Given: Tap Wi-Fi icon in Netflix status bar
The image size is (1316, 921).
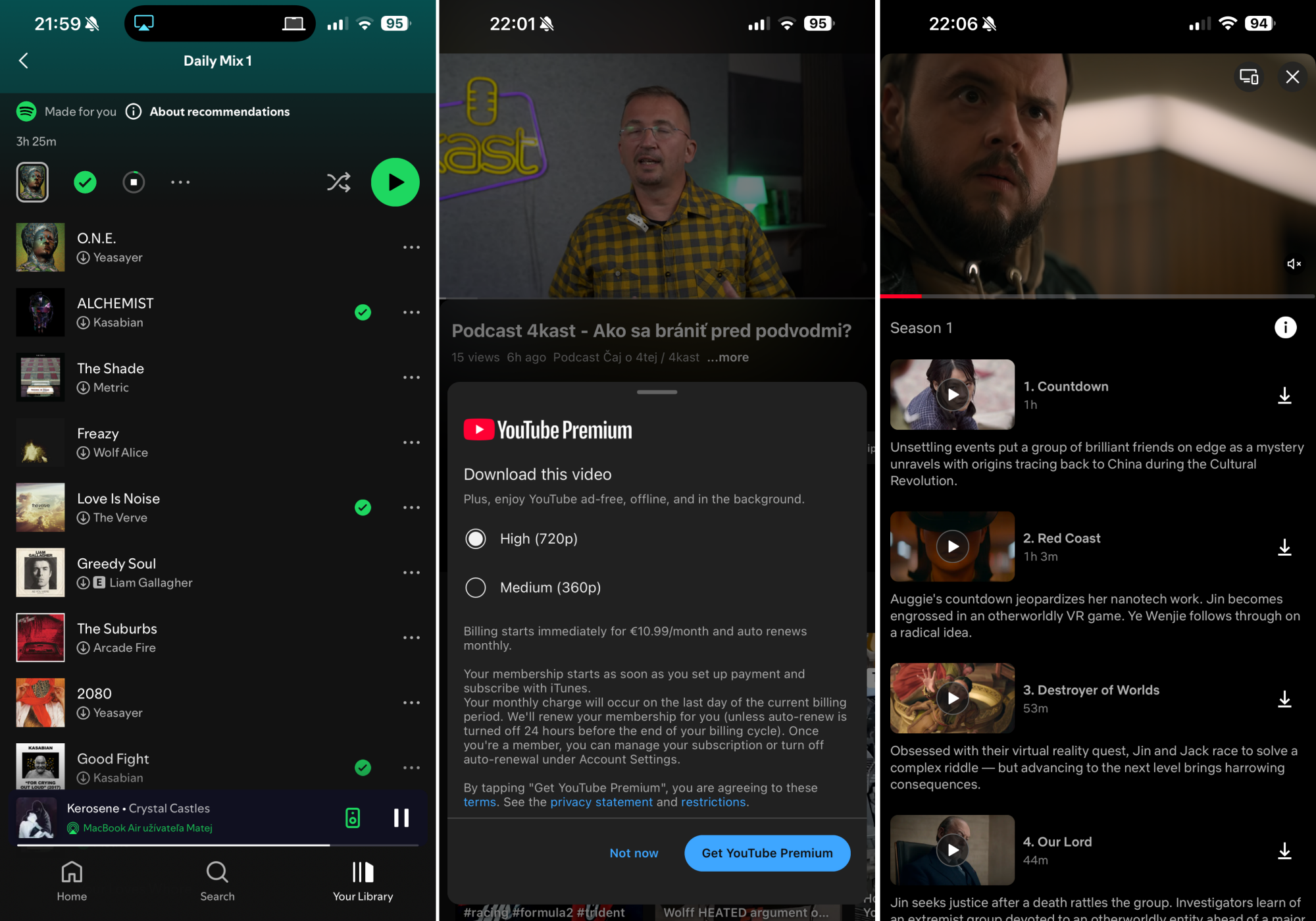Looking at the screenshot, I should point(1227,24).
